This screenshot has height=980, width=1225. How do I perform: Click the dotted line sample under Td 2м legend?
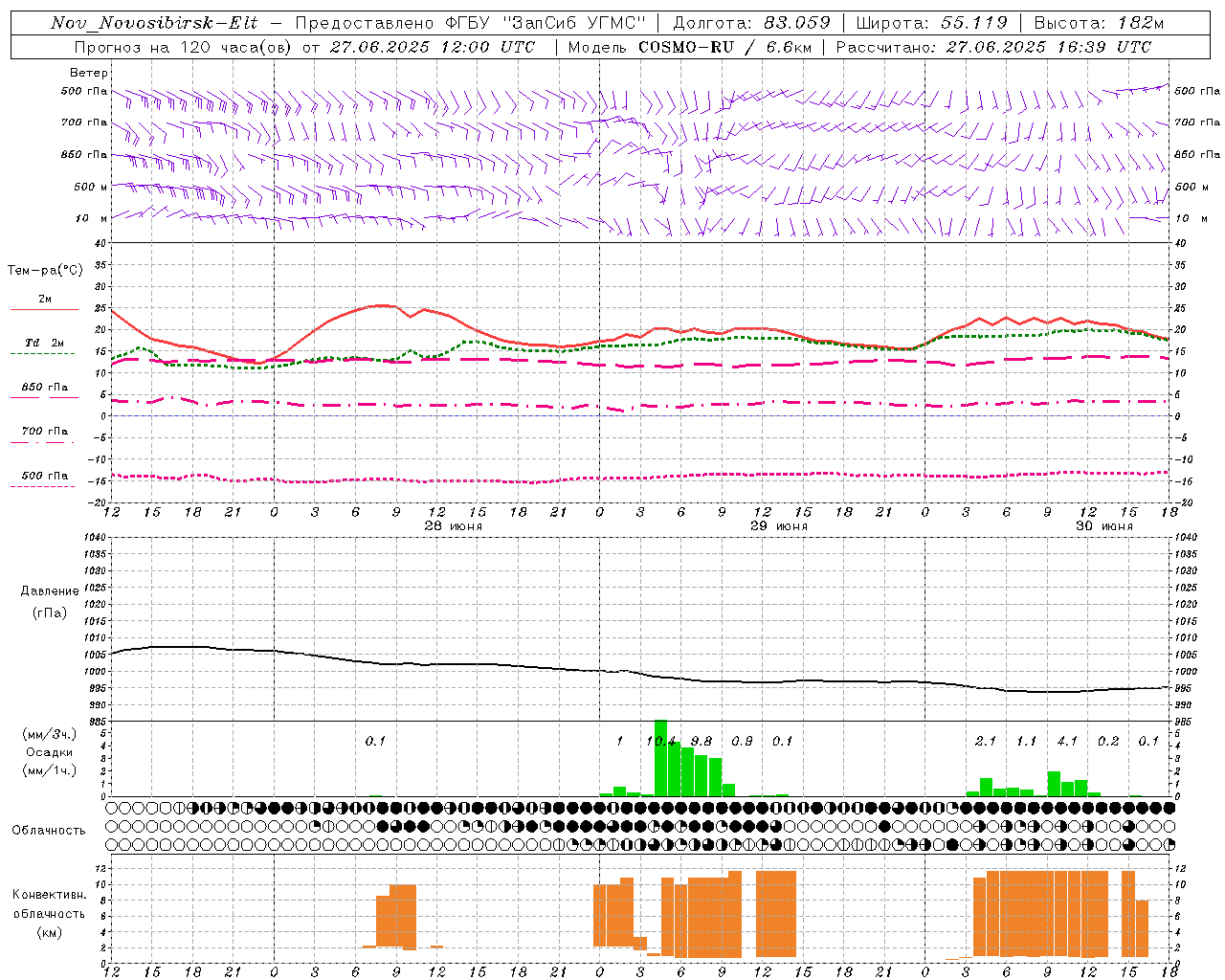point(42,354)
